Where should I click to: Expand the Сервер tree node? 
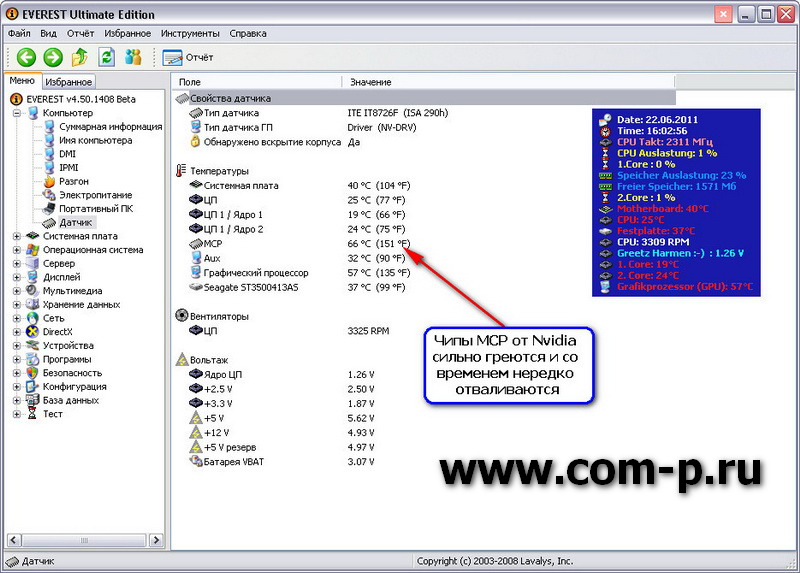point(17,264)
